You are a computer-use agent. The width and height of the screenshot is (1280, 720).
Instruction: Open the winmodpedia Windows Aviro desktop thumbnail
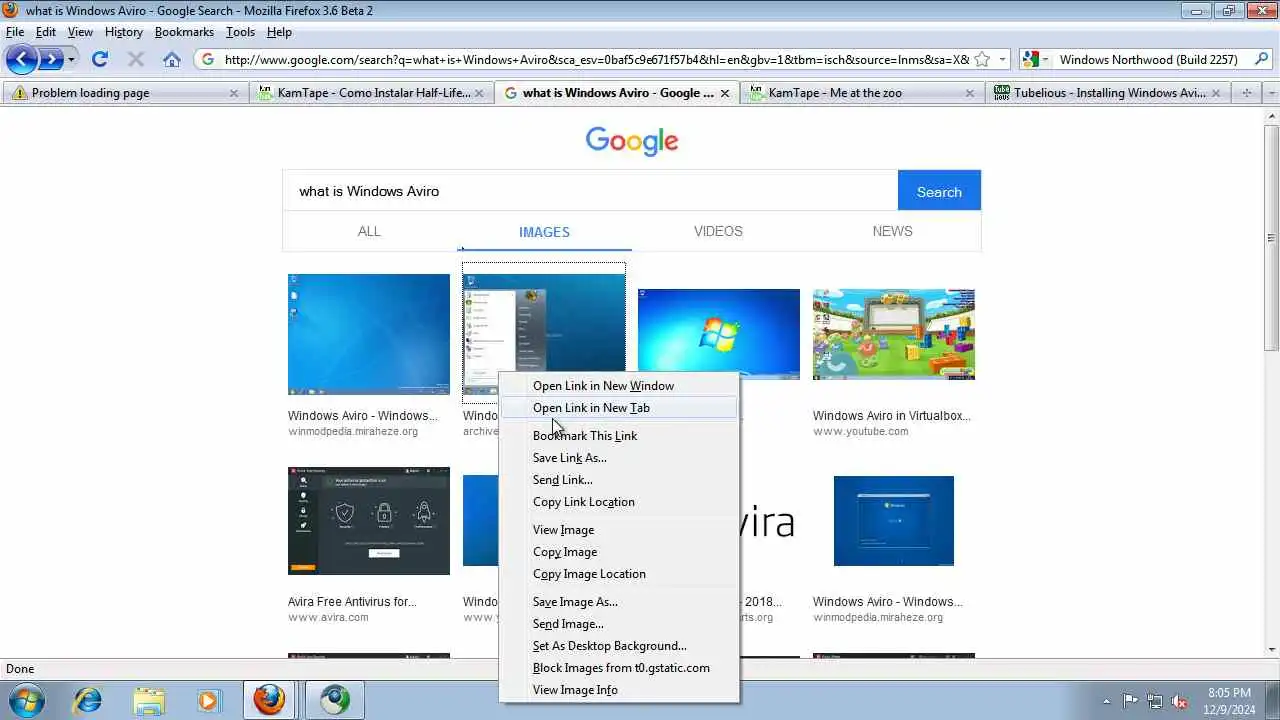(369, 334)
